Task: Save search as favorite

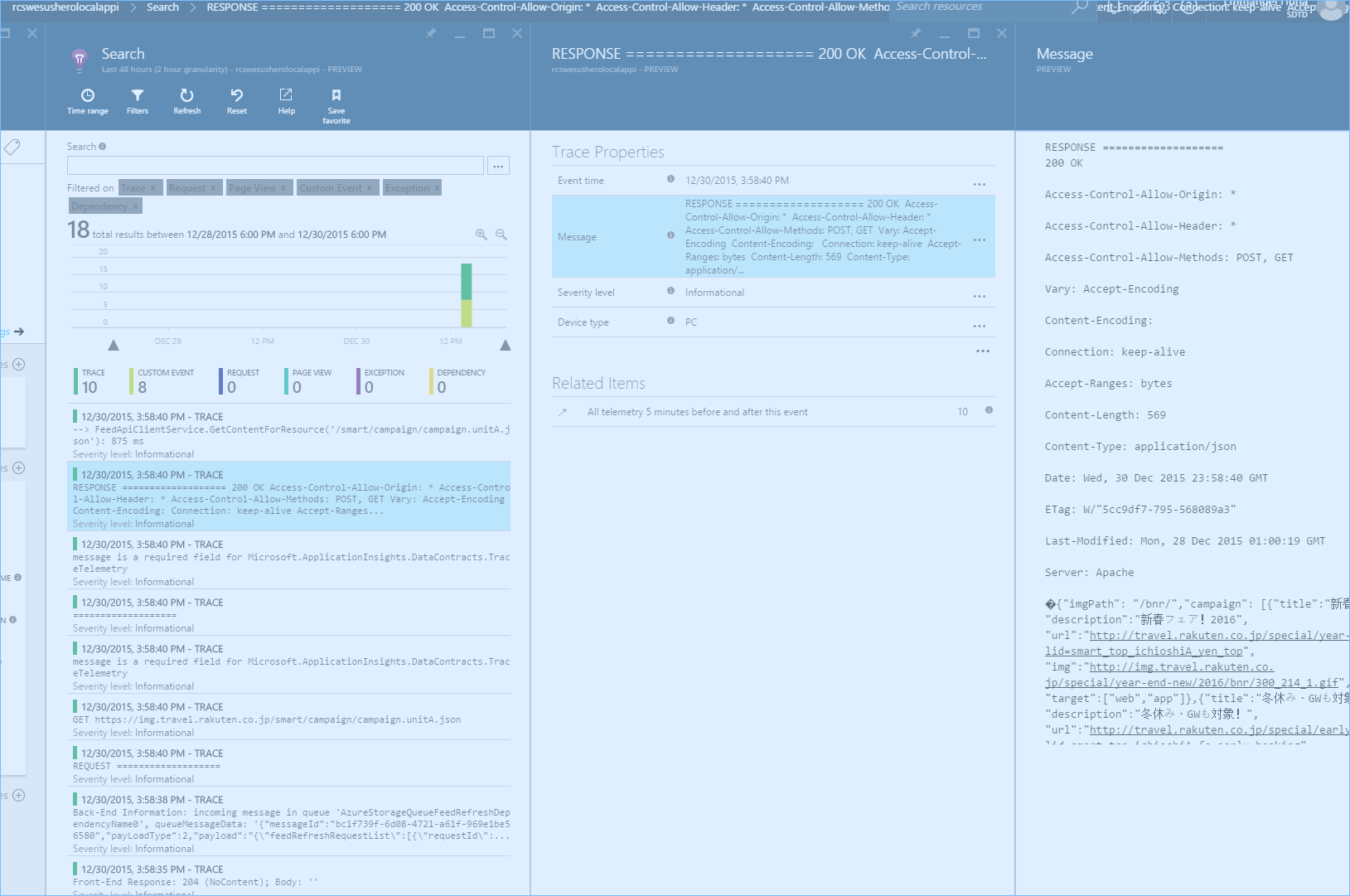Action: pyautogui.click(x=336, y=105)
